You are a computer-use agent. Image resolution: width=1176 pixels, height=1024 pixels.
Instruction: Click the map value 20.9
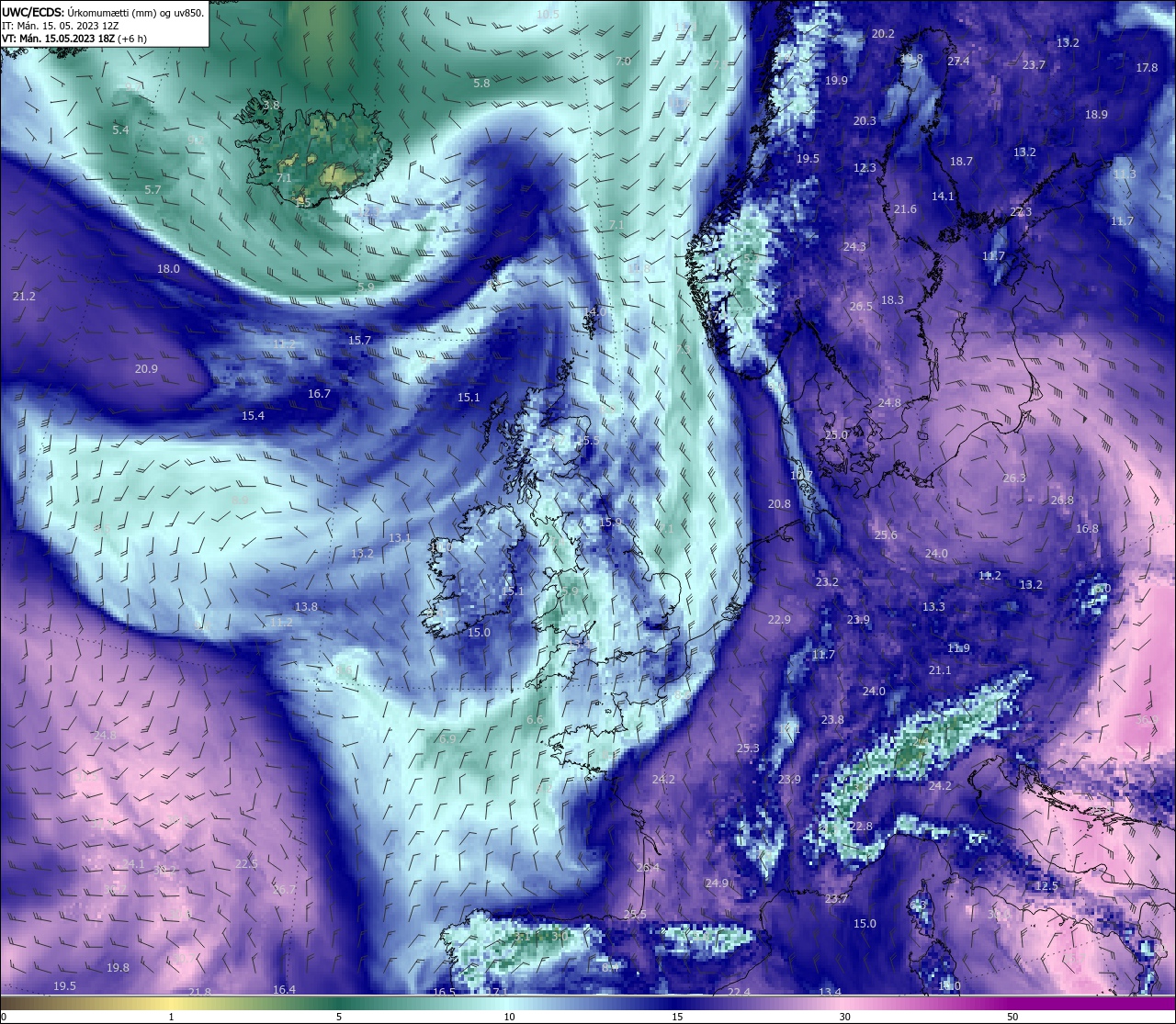[x=146, y=368]
